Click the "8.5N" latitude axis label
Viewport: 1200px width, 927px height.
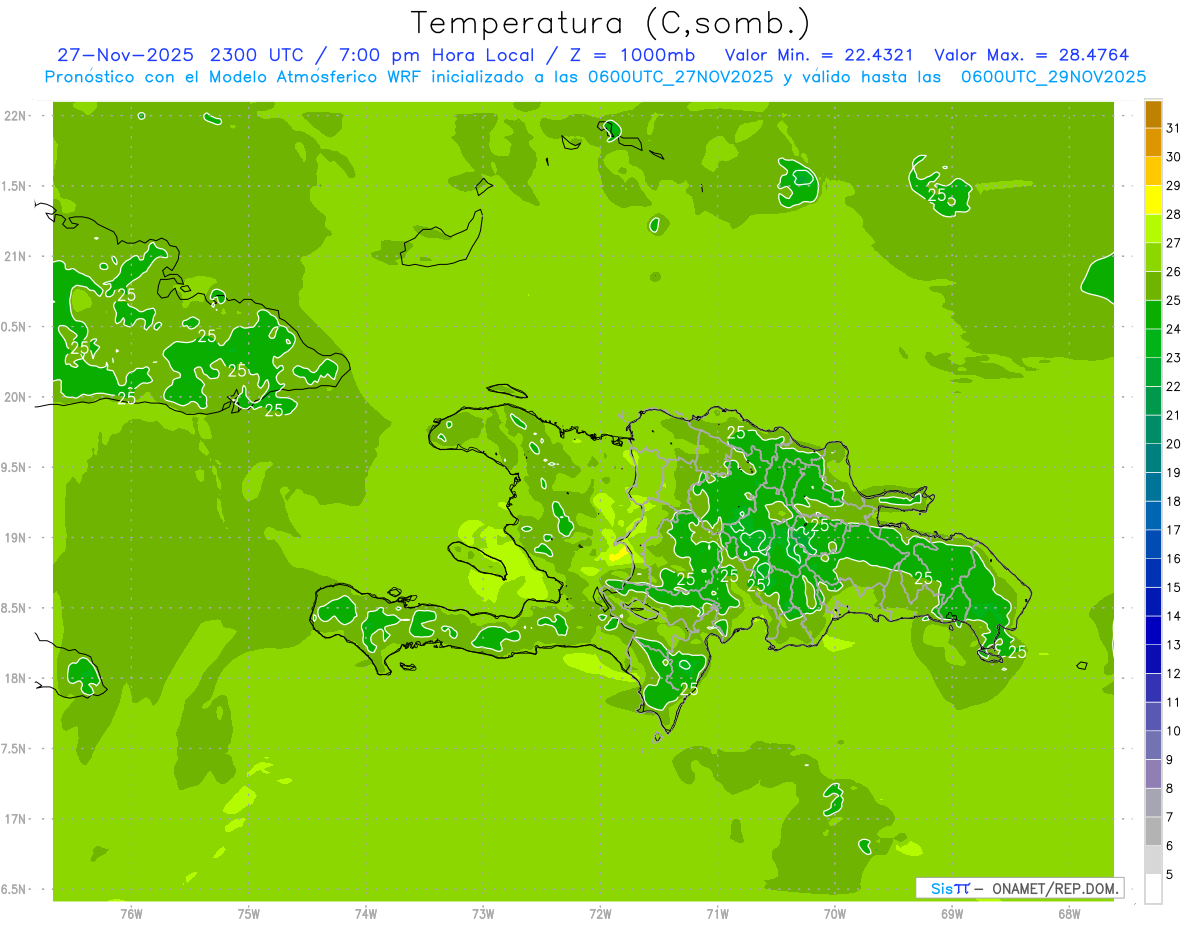pyautogui.click(x=14, y=608)
